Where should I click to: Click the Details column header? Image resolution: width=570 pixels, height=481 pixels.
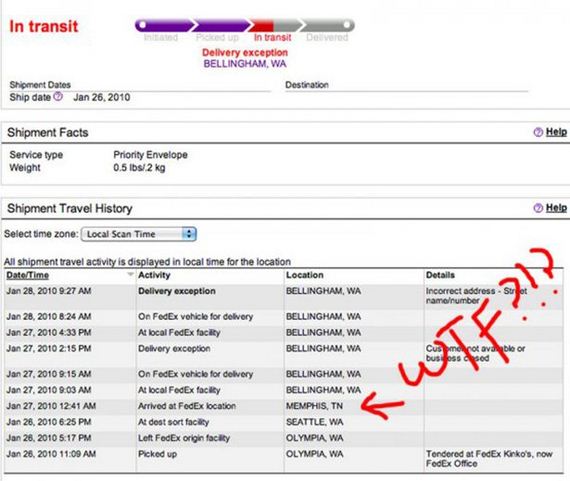point(440,275)
